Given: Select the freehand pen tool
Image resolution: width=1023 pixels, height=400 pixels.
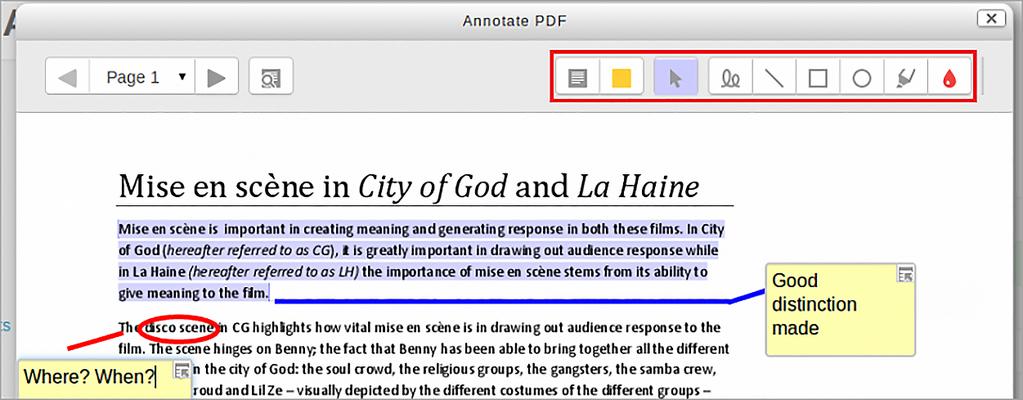Looking at the screenshot, I should click(x=731, y=78).
